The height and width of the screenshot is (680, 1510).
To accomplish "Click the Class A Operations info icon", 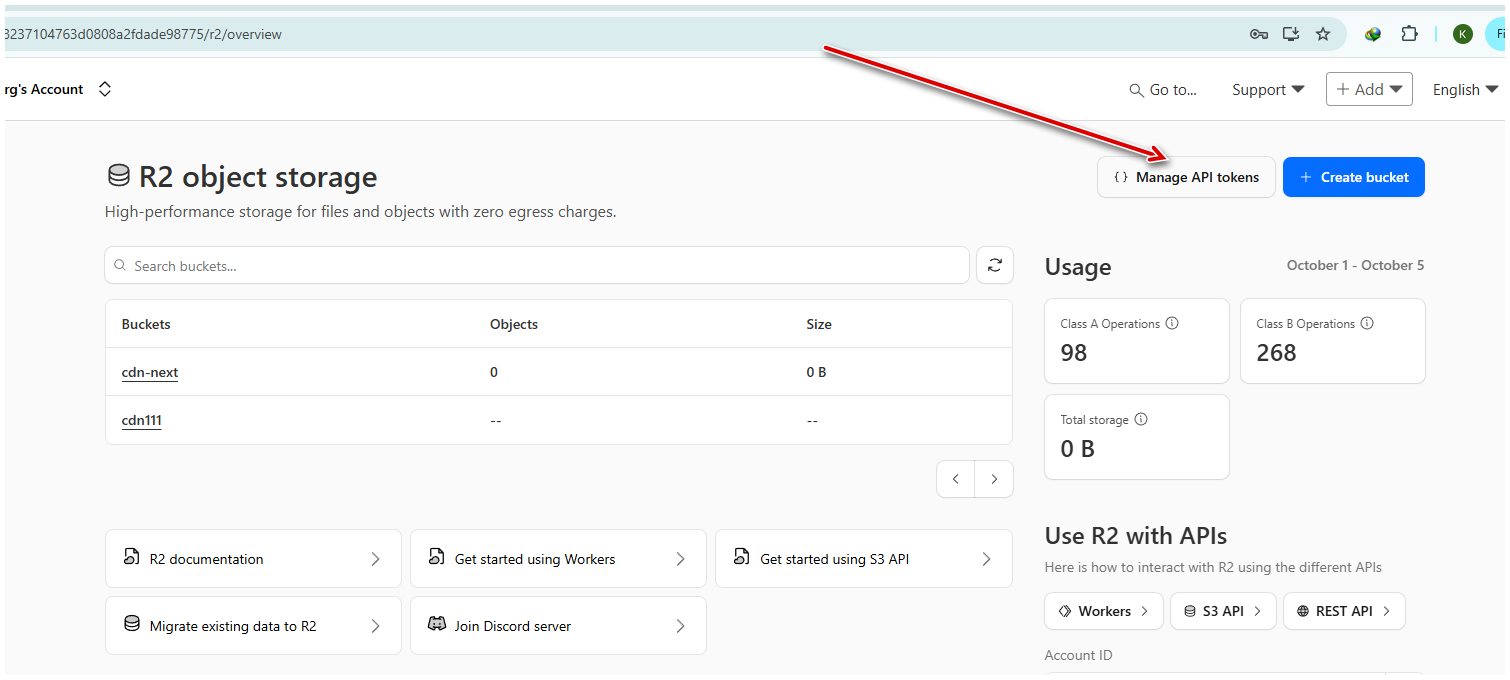I will point(1172,324).
